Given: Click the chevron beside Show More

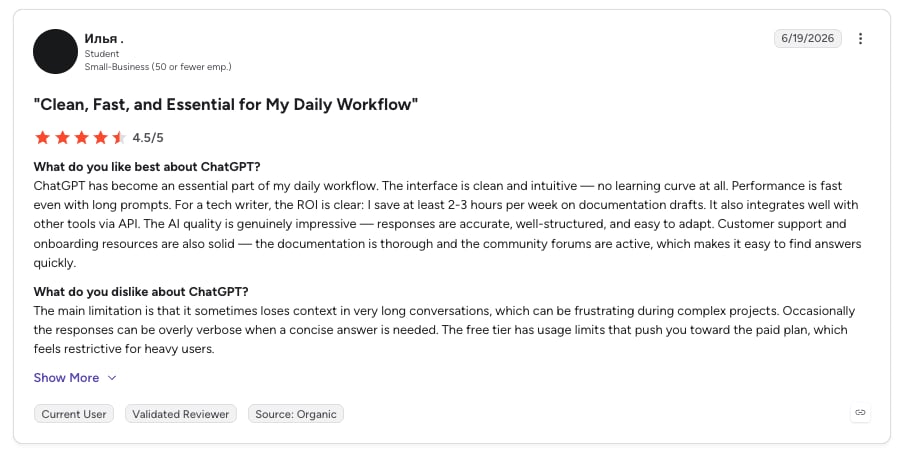Looking at the screenshot, I should [112, 378].
